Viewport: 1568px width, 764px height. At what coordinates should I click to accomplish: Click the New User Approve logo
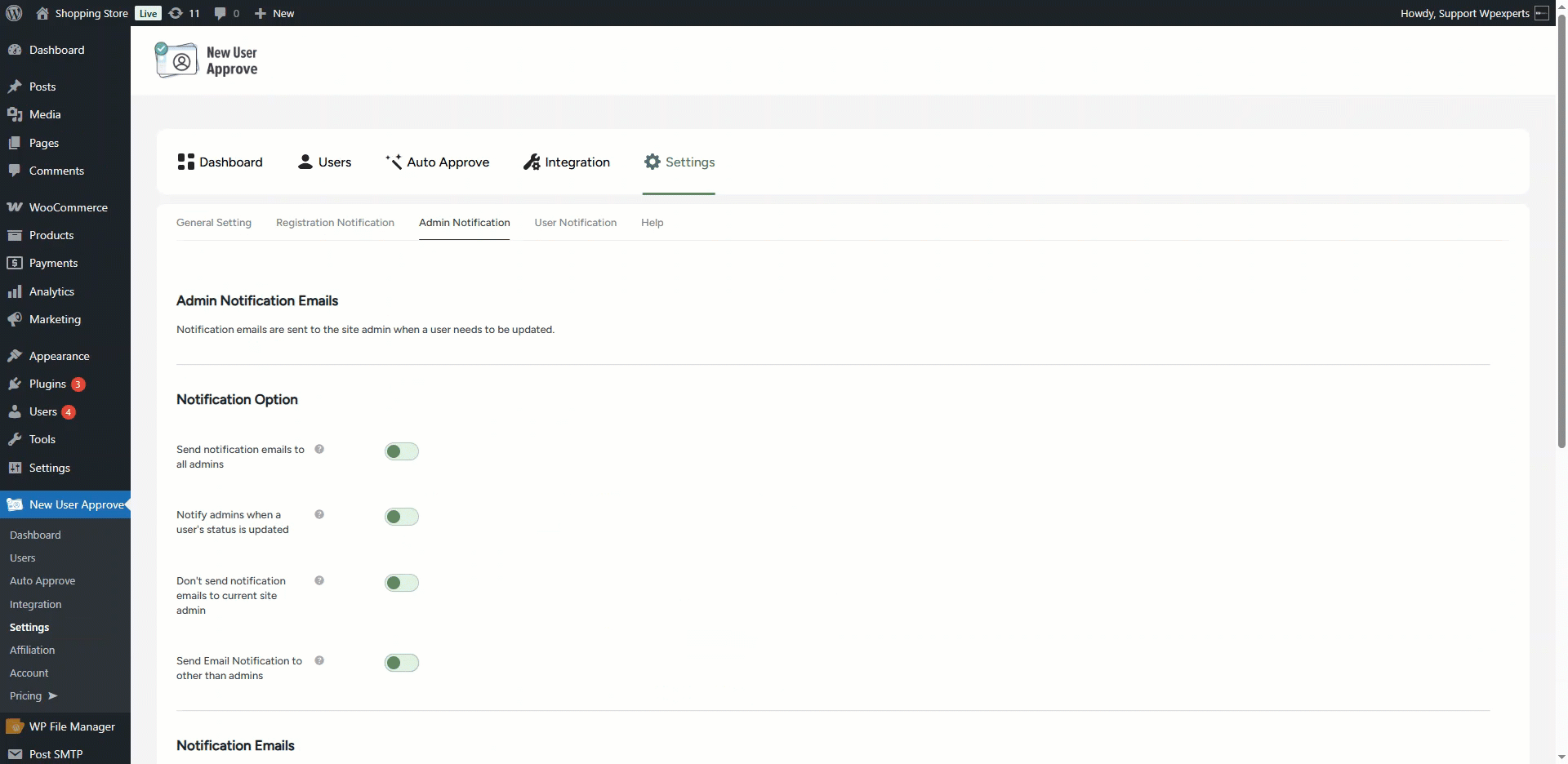click(x=207, y=60)
